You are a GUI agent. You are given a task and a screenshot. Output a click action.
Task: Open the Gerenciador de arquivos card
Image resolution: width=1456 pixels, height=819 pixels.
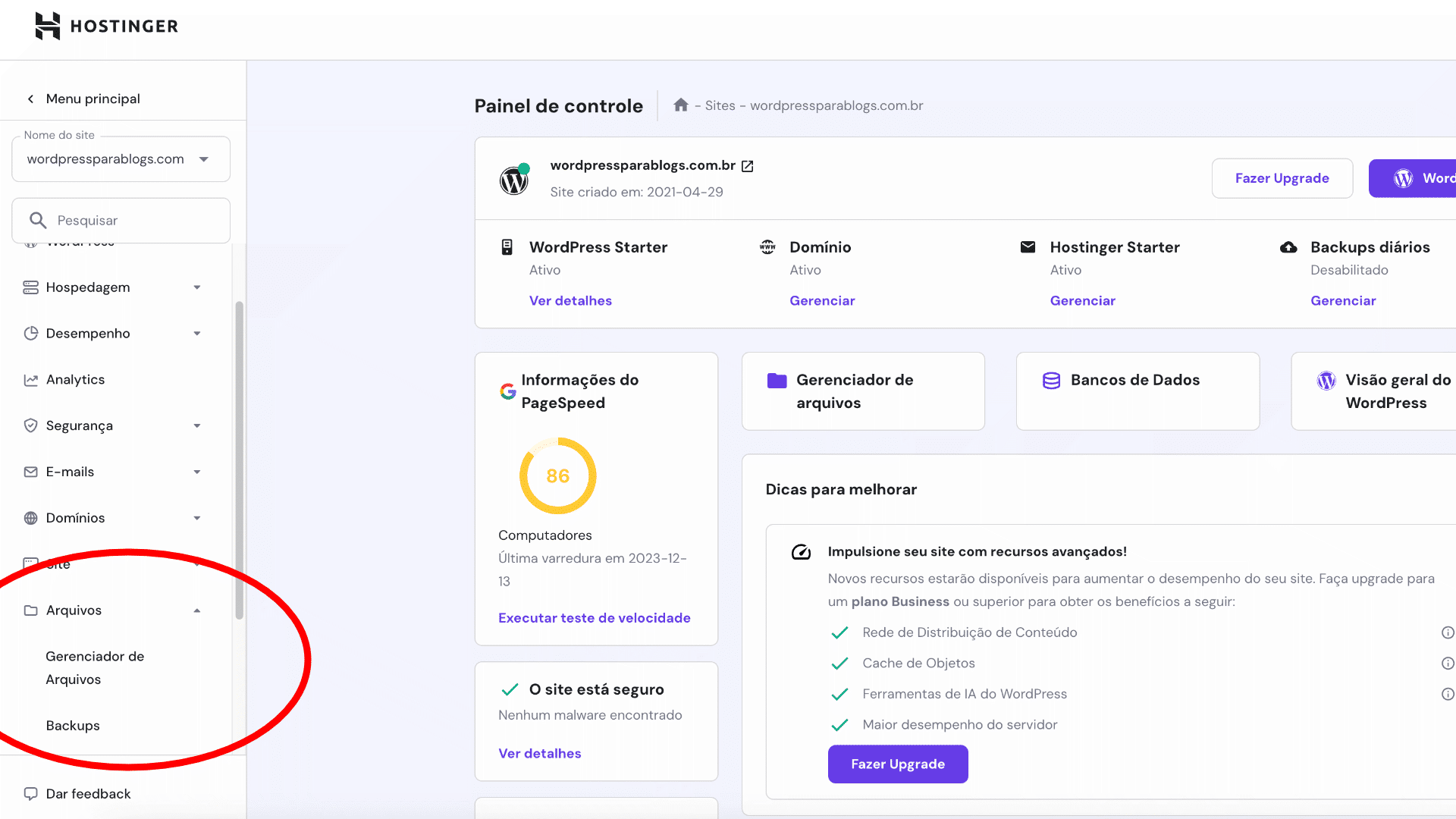coord(863,391)
